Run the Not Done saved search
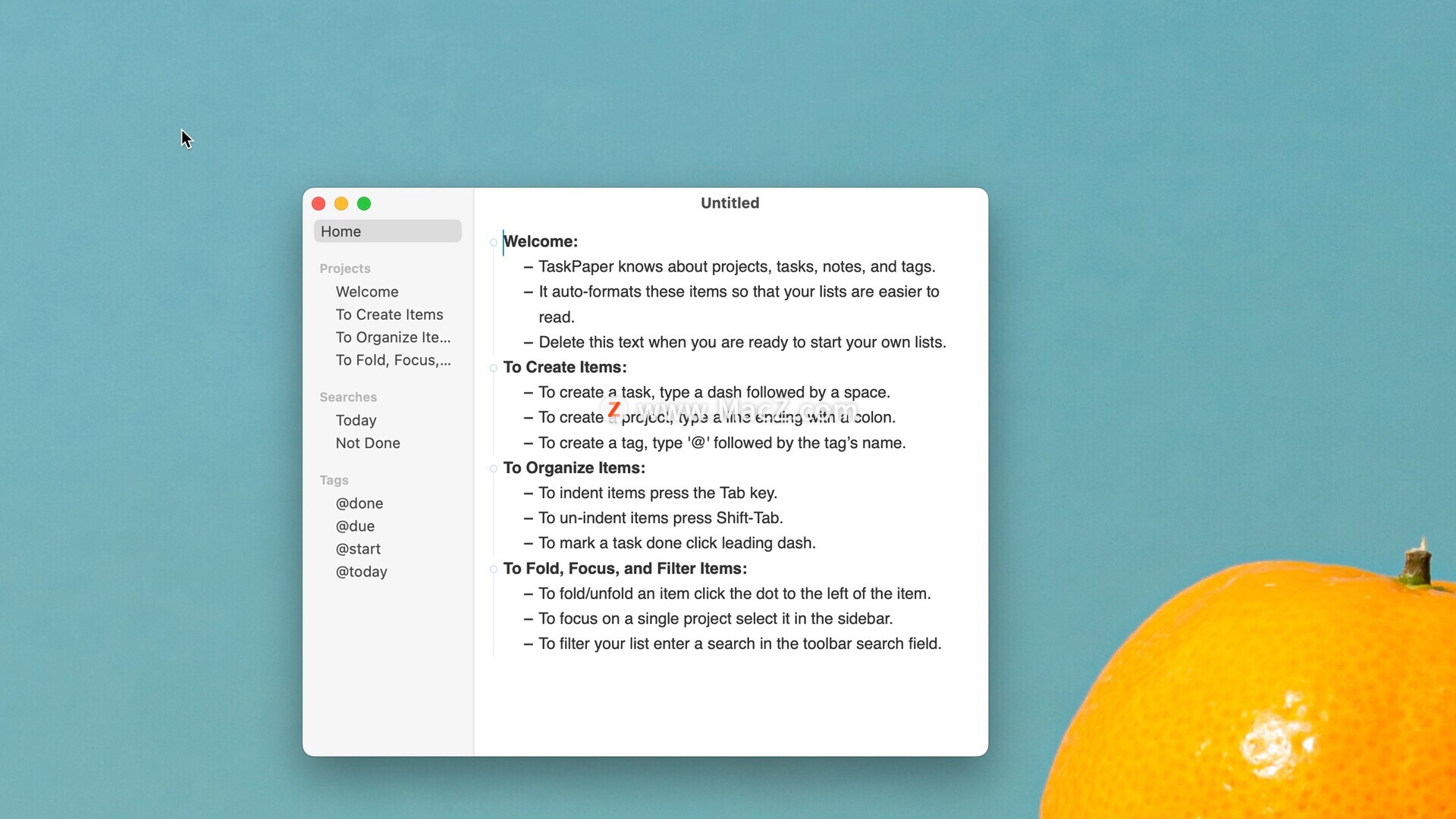The width and height of the screenshot is (1456, 819). tap(368, 443)
